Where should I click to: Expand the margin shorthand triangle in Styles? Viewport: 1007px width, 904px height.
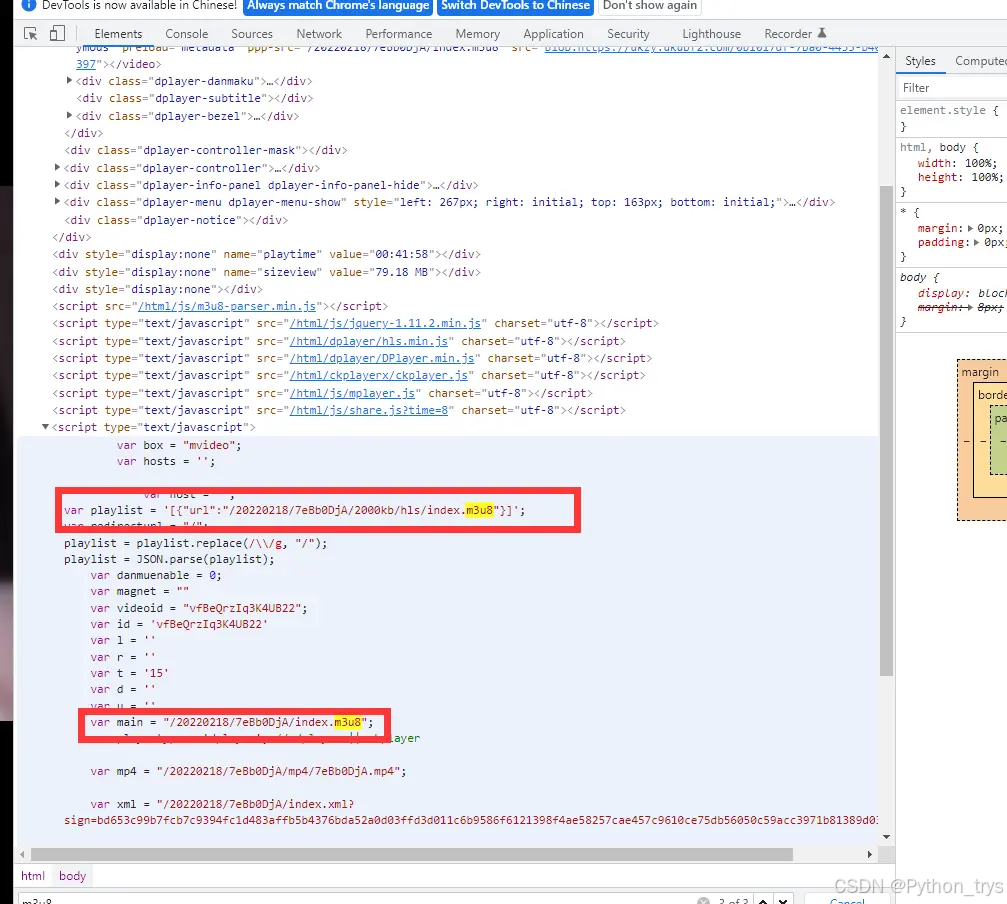tap(970, 228)
